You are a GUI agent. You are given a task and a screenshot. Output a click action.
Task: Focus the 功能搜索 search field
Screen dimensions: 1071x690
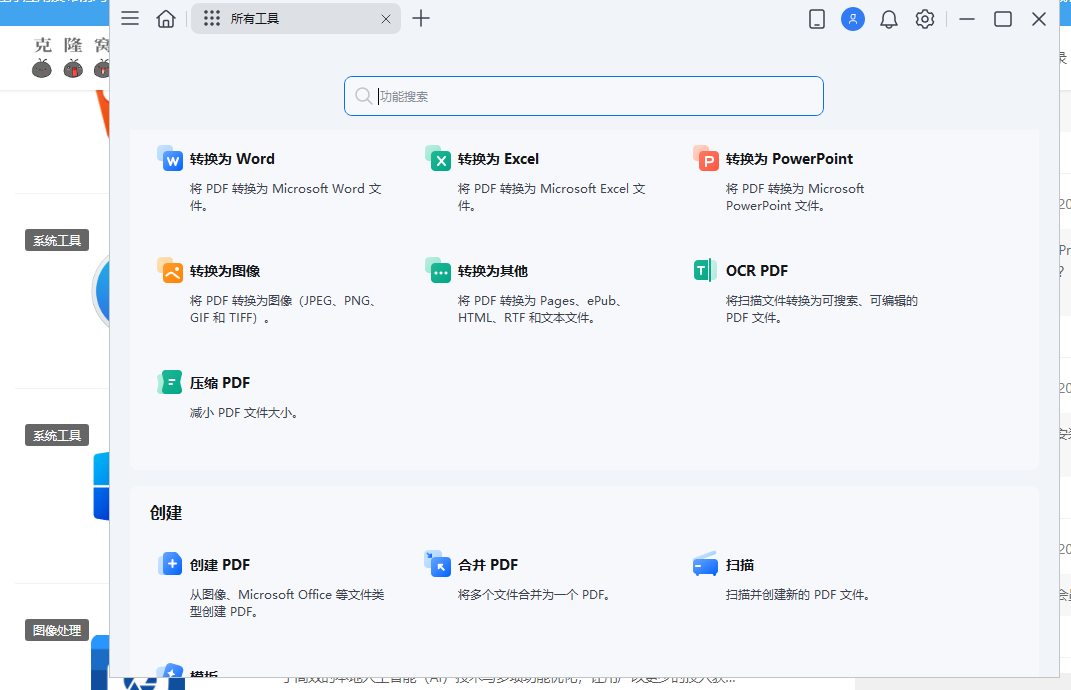584,96
